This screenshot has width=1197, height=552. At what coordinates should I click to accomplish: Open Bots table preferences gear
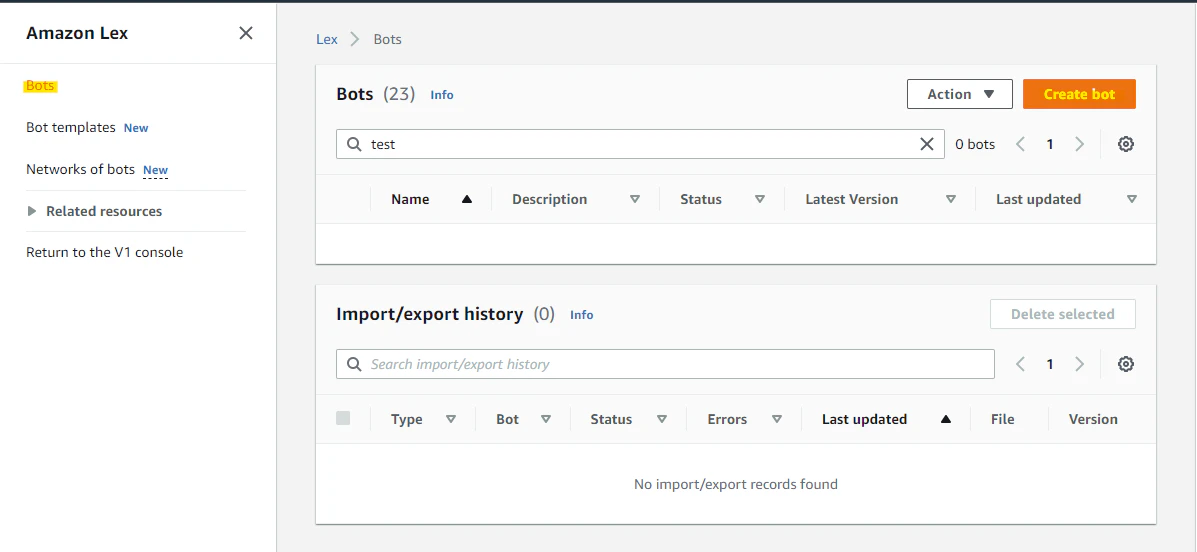click(1125, 144)
